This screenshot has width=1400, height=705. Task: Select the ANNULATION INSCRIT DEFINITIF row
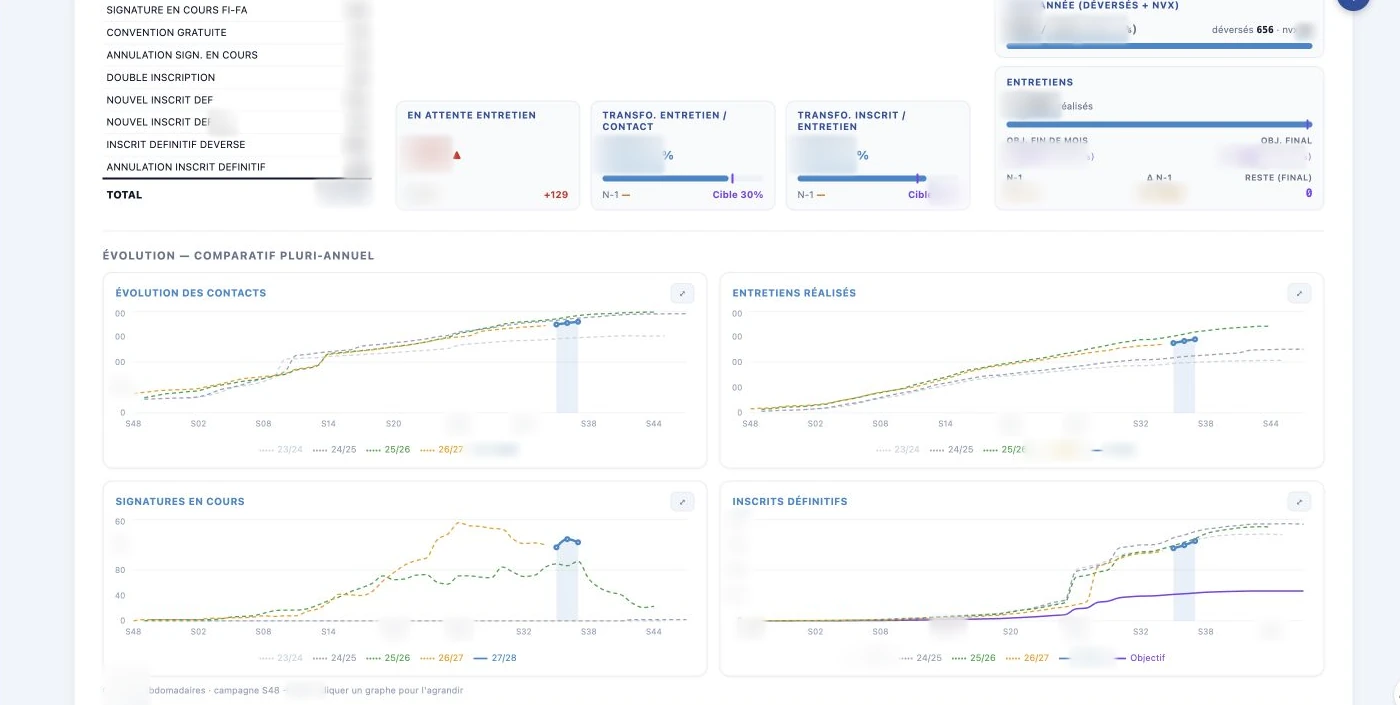point(237,167)
